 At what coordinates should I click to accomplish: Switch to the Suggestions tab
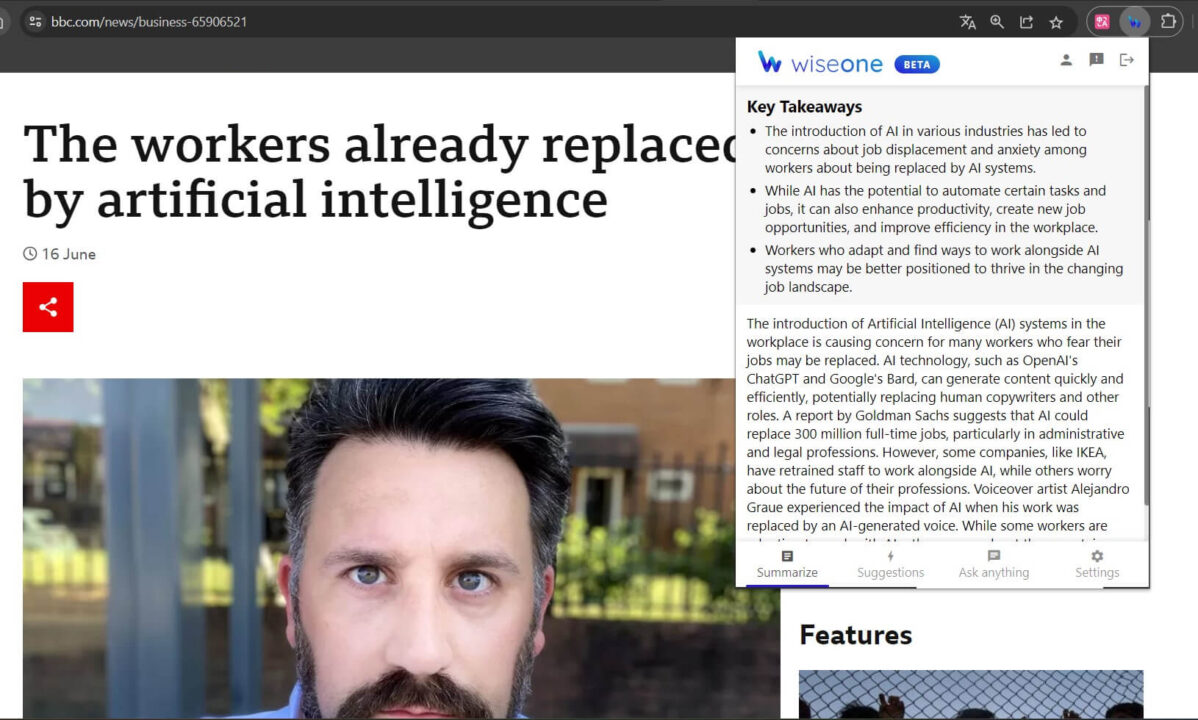point(890,564)
